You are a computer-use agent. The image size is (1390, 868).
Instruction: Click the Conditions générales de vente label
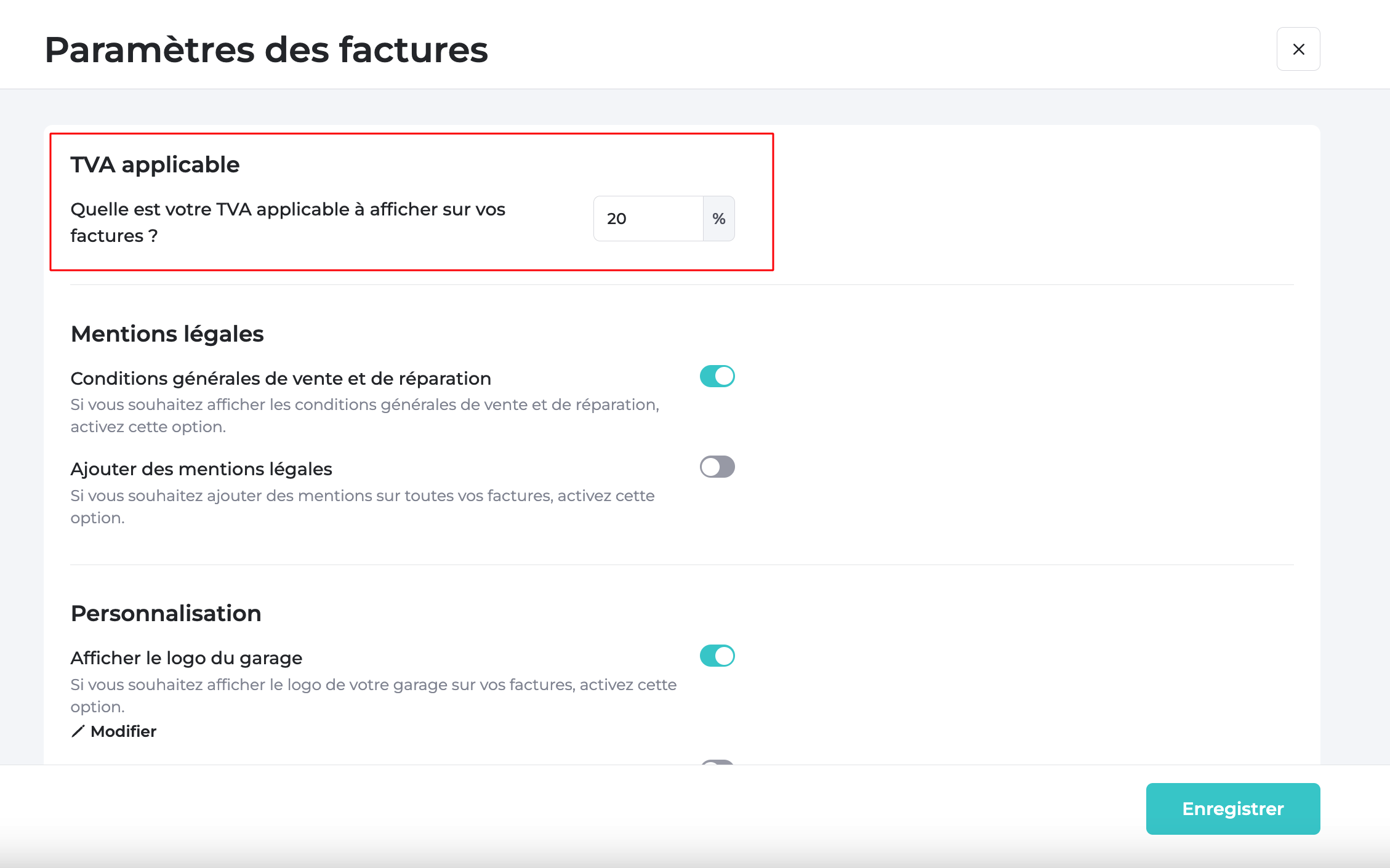click(281, 379)
